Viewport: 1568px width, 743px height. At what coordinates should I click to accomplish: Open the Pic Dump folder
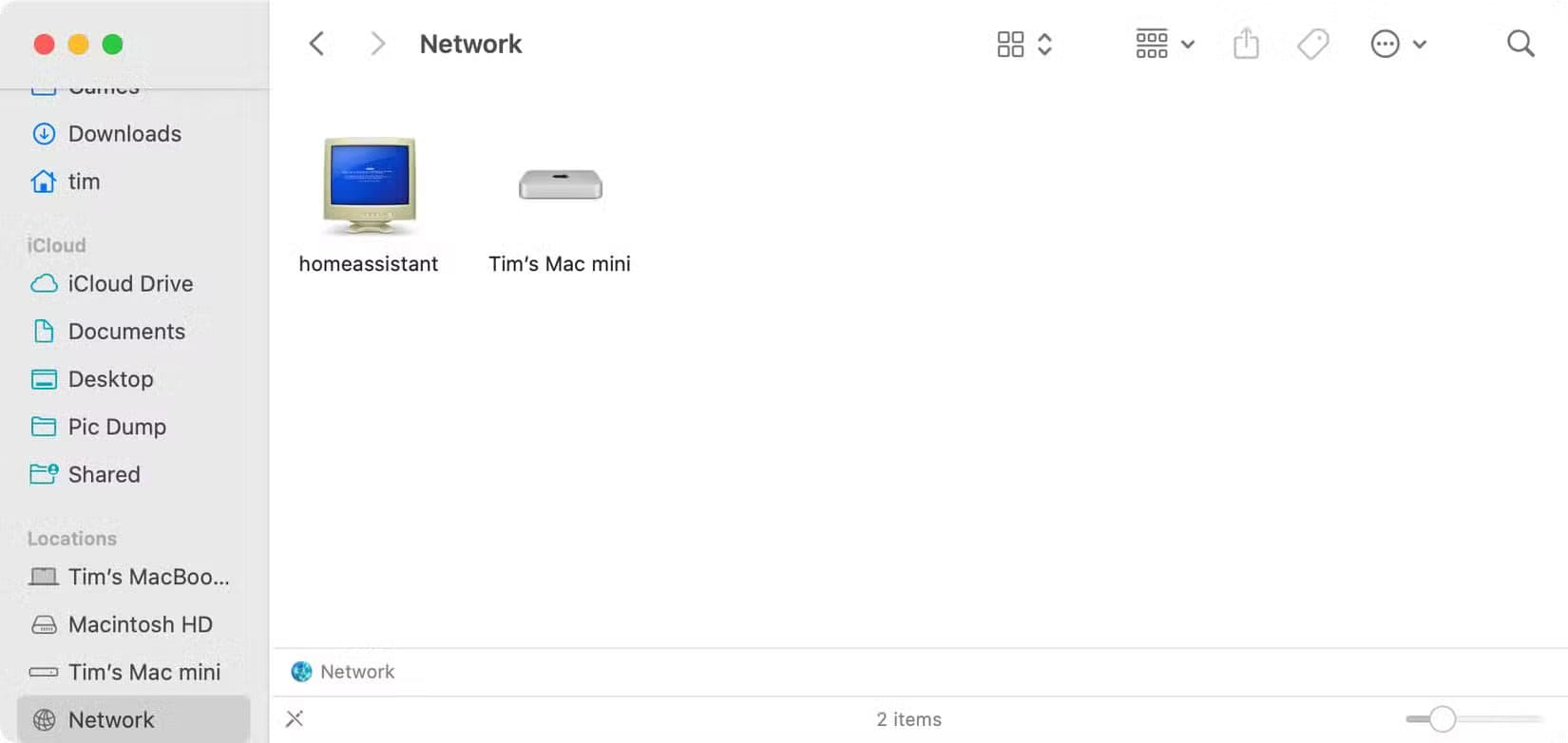click(x=117, y=427)
